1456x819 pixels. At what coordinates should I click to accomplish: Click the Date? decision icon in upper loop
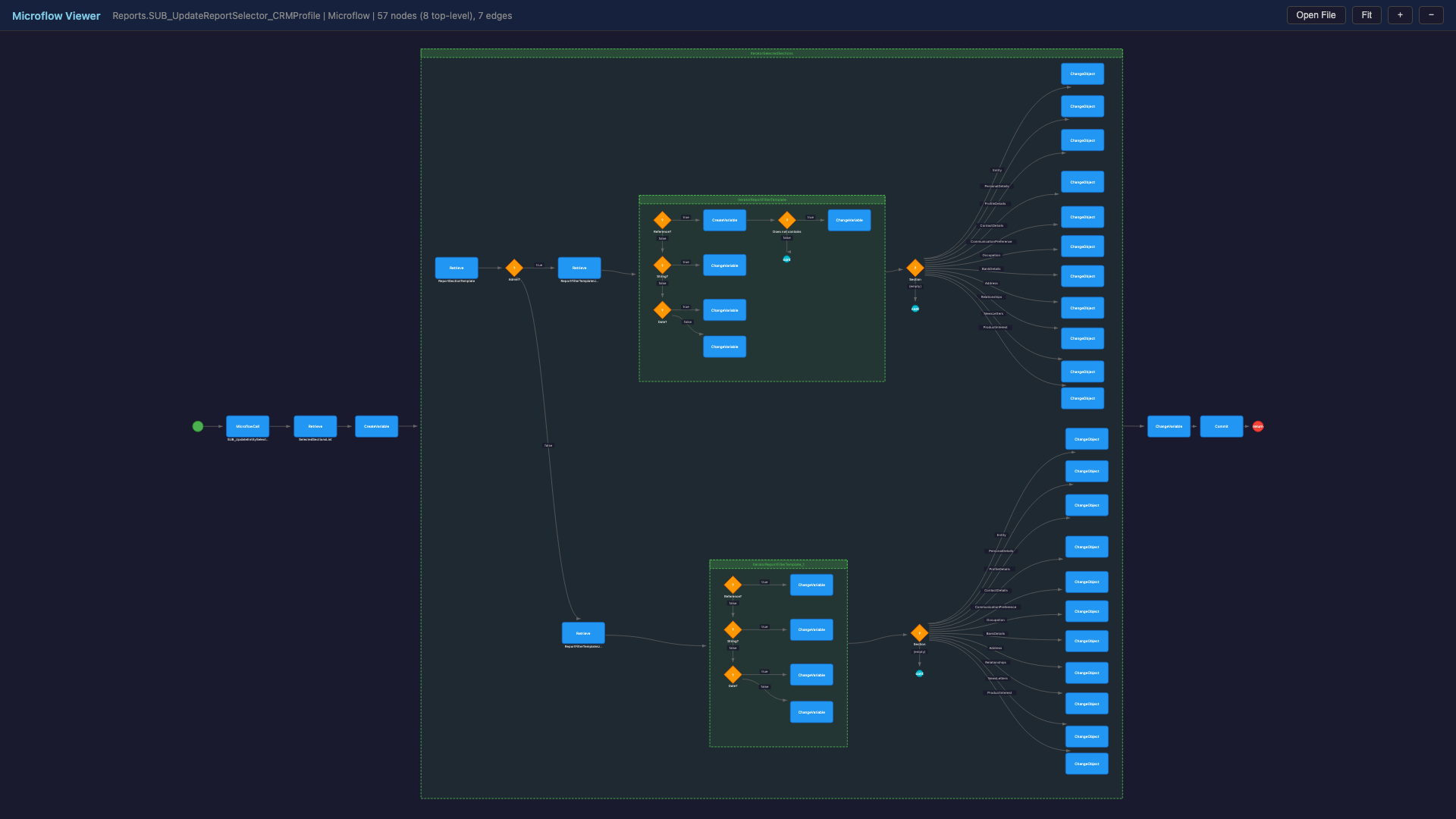pos(662,309)
